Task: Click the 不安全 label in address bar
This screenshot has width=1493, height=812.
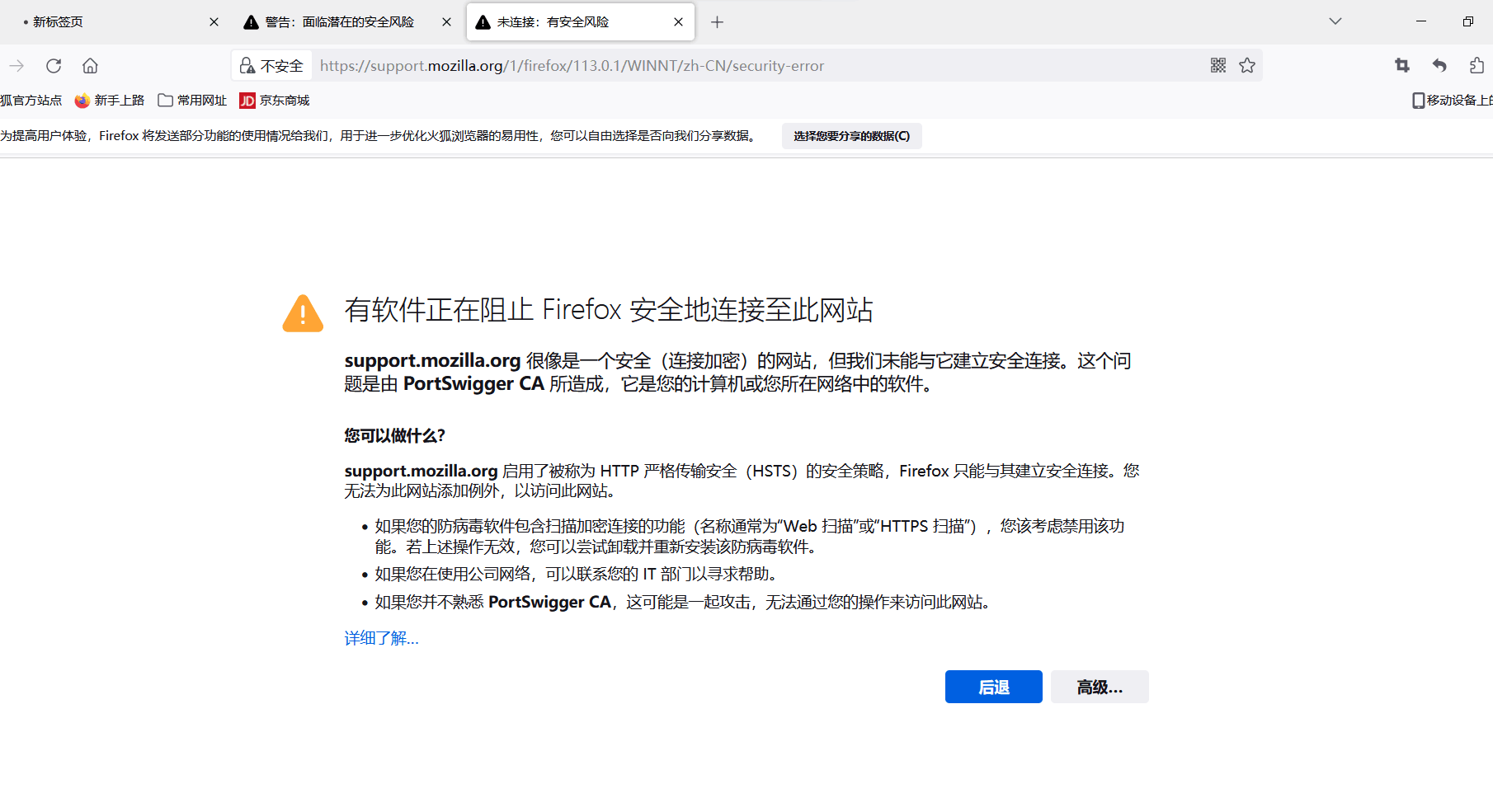Action: [x=282, y=66]
